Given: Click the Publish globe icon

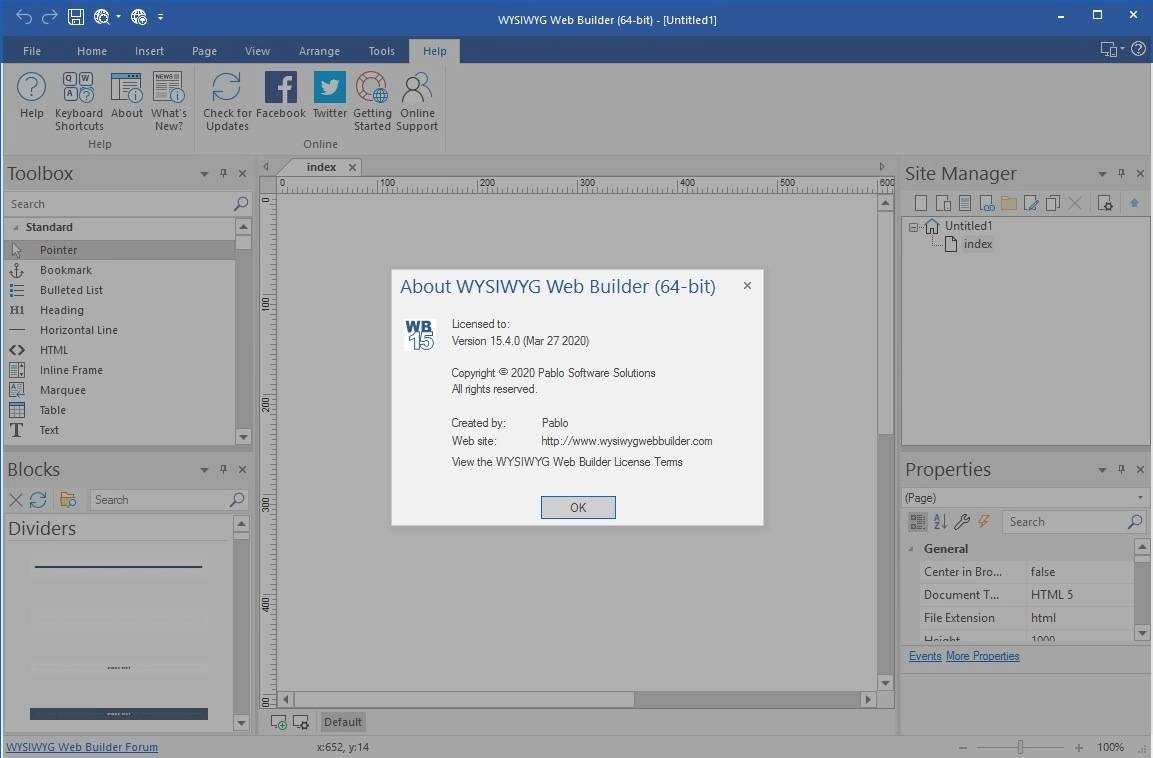Looking at the screenshot, I should 138,16.
